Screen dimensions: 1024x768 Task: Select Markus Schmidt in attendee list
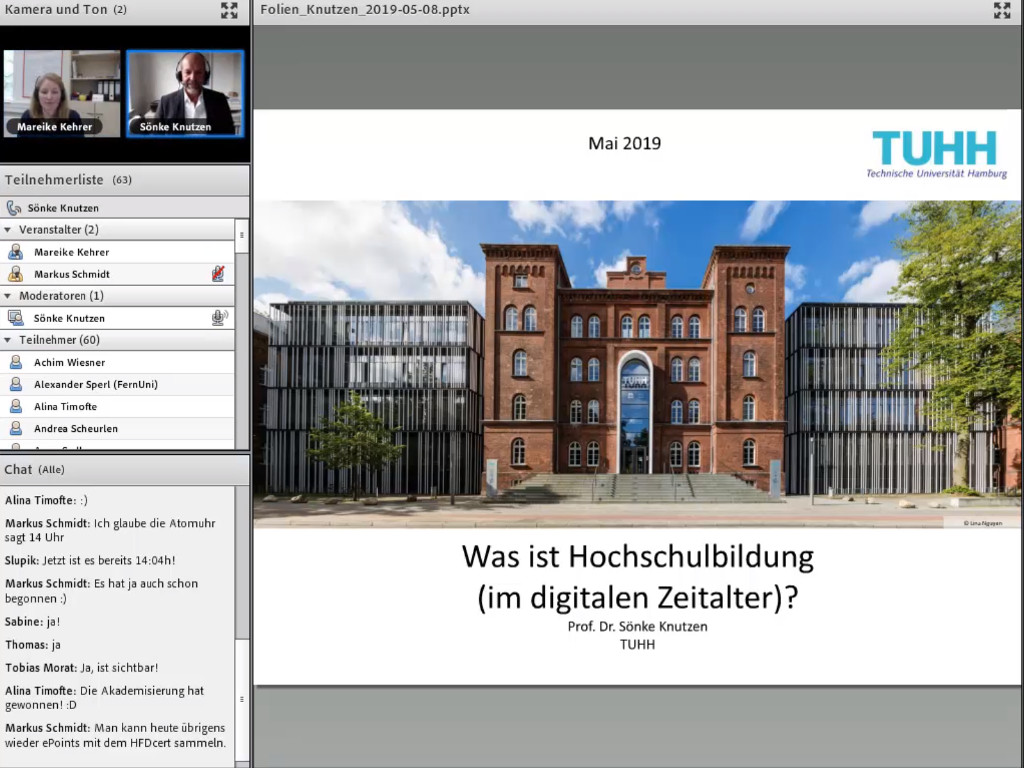[118, 274]
